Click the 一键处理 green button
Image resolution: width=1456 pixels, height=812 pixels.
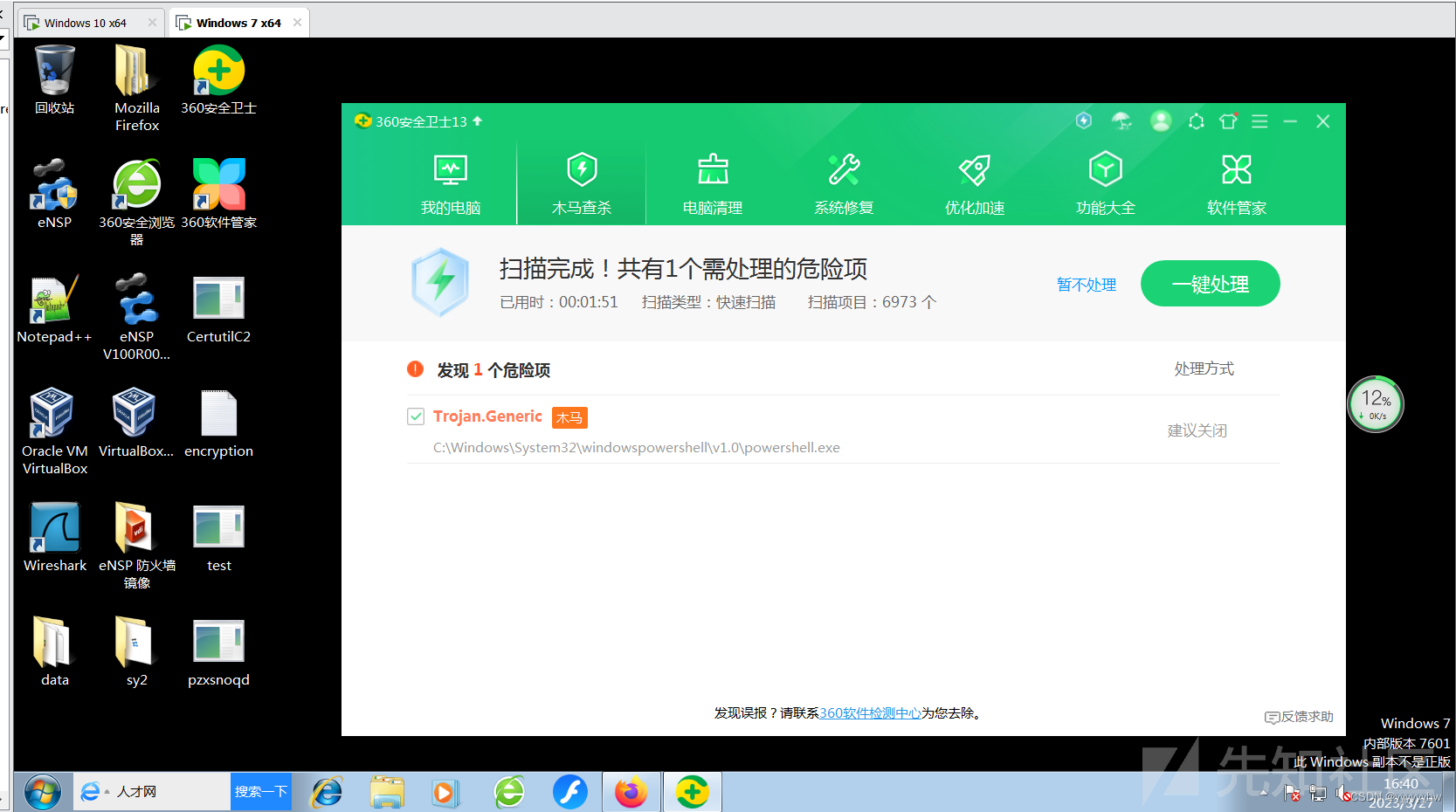click(1210, 283)
